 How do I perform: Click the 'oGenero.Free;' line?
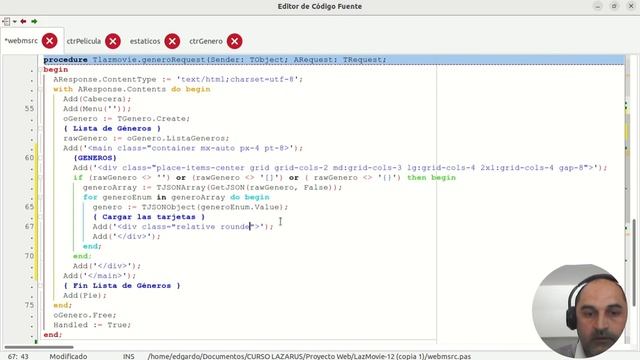coord(85,315)
